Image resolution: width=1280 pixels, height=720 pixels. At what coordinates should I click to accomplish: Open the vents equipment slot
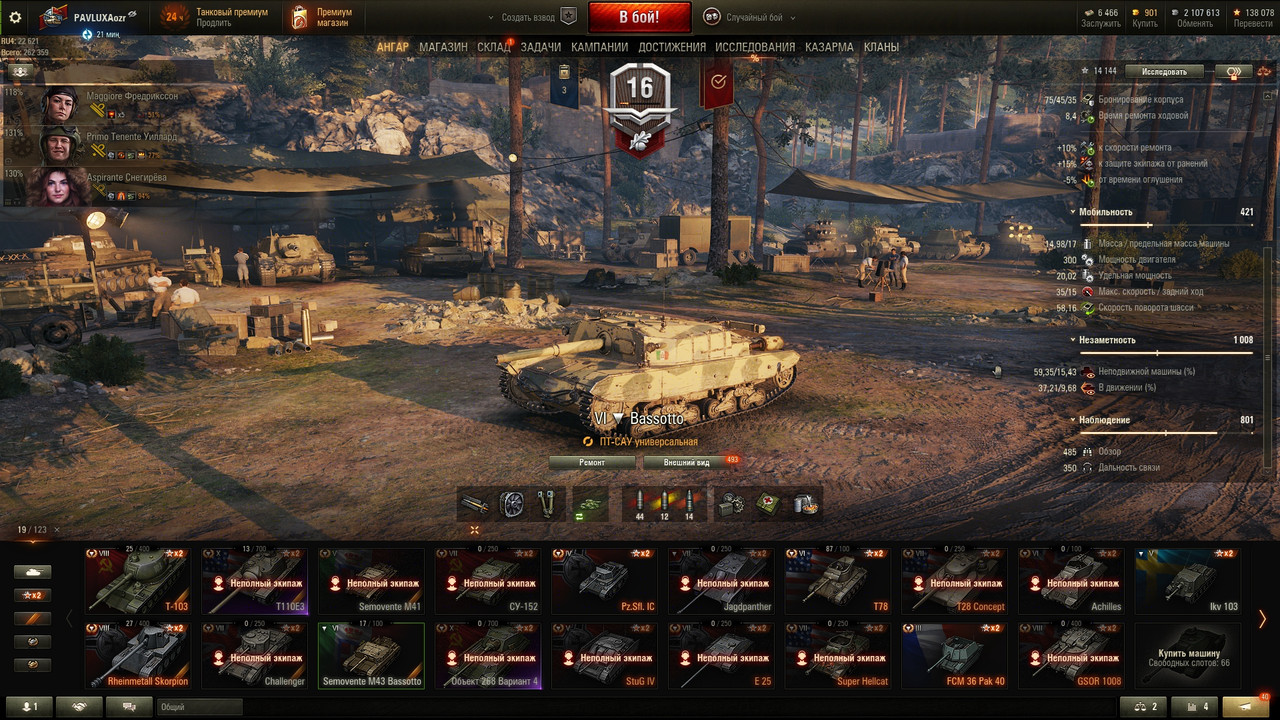(512, 505)
